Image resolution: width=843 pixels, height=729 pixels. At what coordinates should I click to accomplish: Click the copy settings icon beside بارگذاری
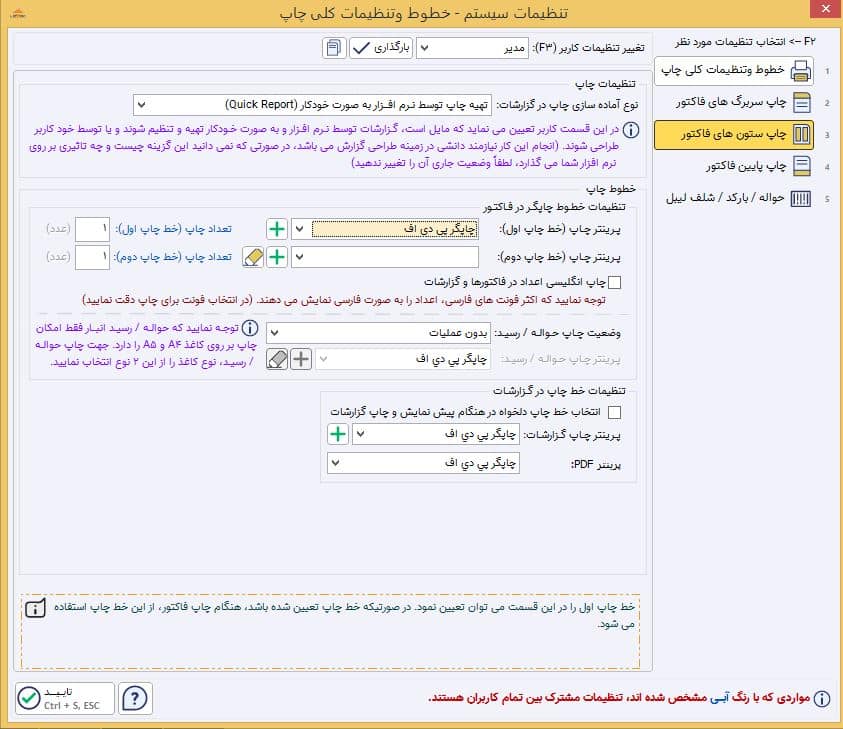[x=334, y=48]
